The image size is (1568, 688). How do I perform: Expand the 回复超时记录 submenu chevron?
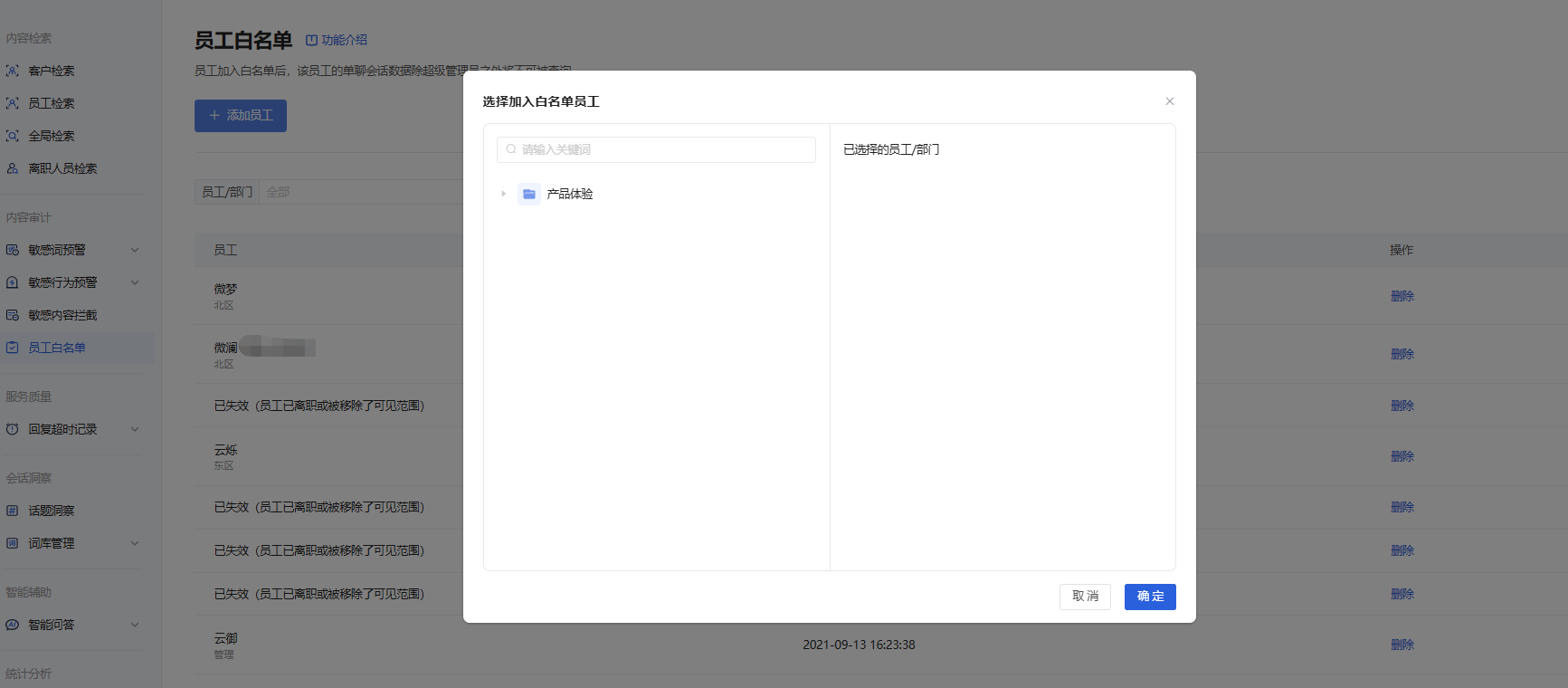click(135, 429)
